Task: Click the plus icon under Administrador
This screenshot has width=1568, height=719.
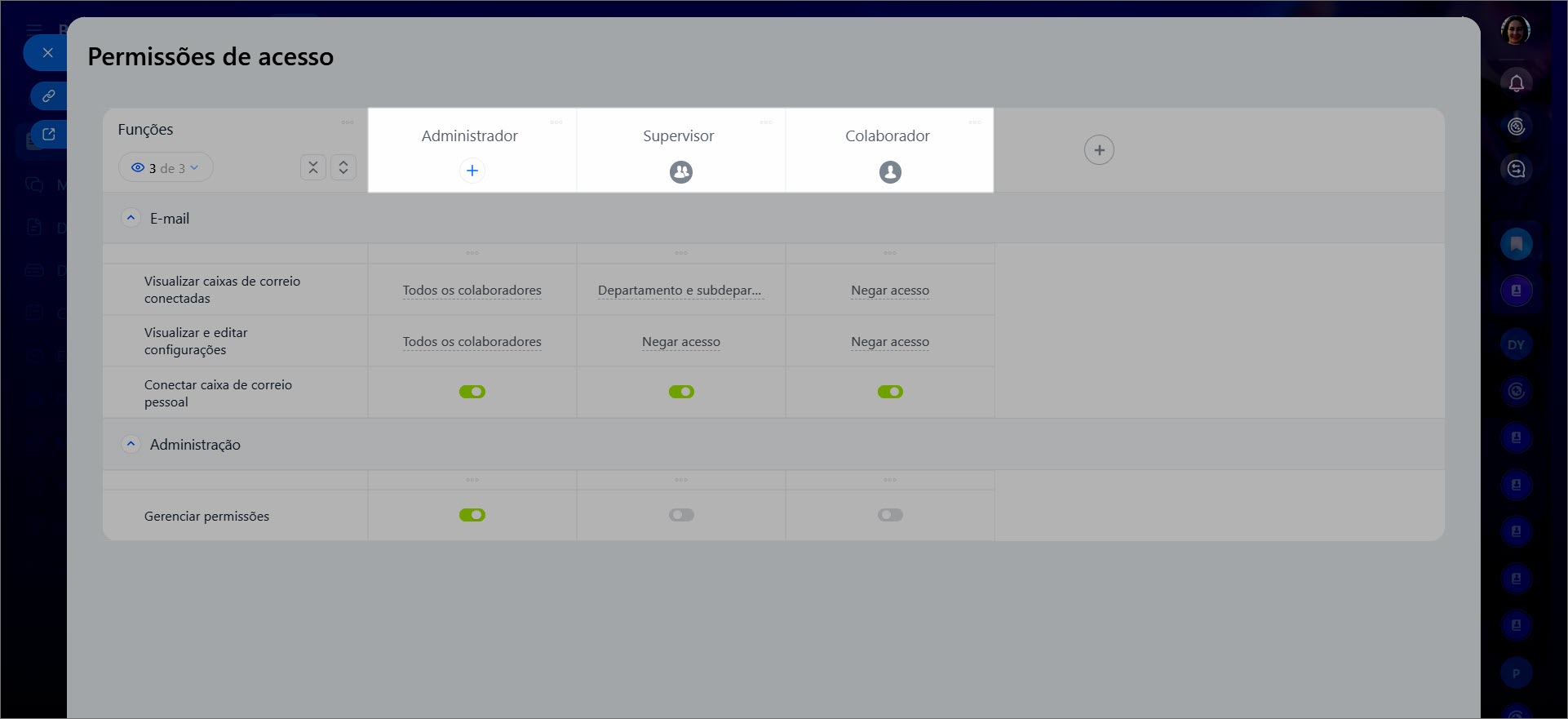Action: pyautogui.click(x=472, y=171)
